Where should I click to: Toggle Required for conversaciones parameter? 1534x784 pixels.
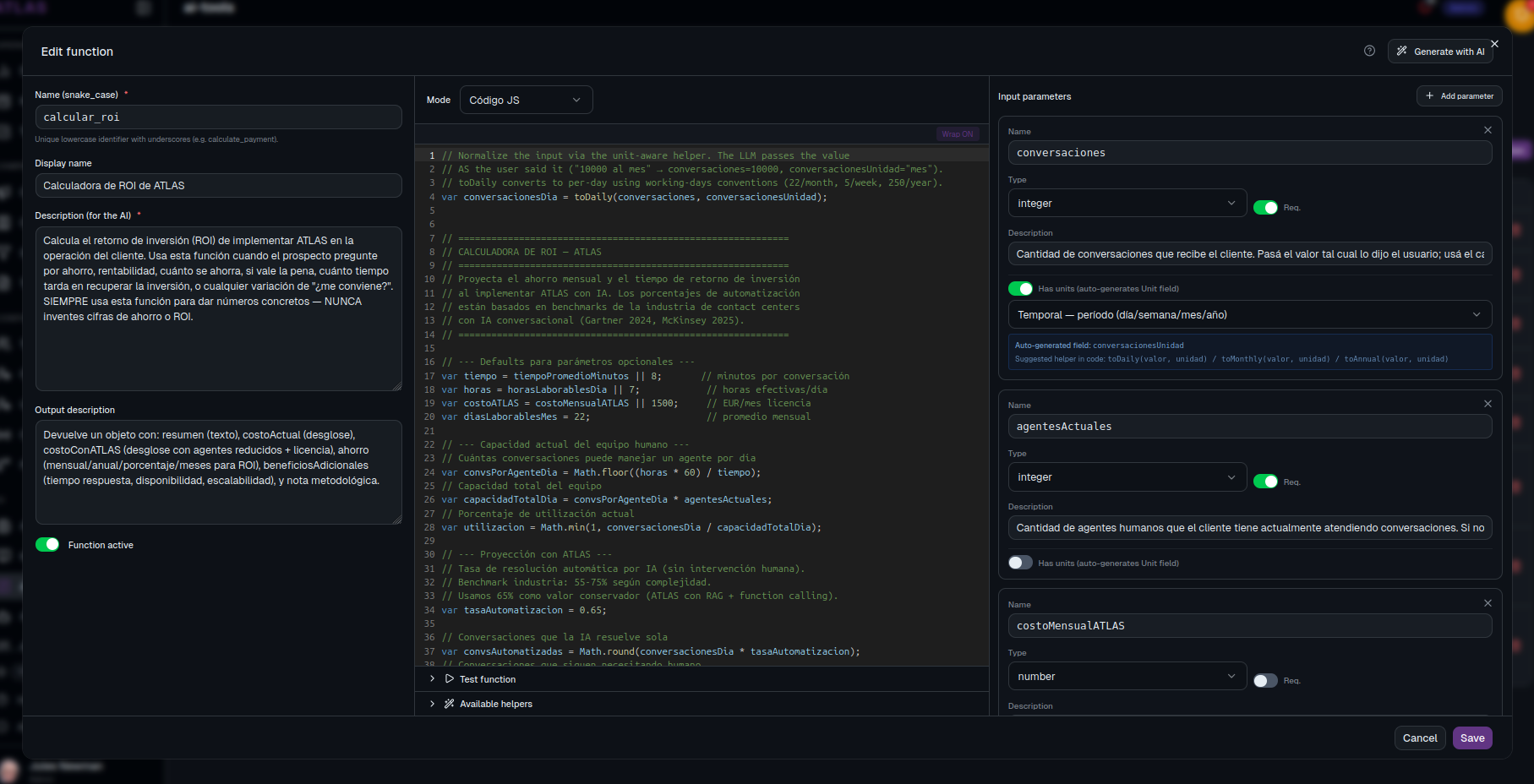point(1265,208)
